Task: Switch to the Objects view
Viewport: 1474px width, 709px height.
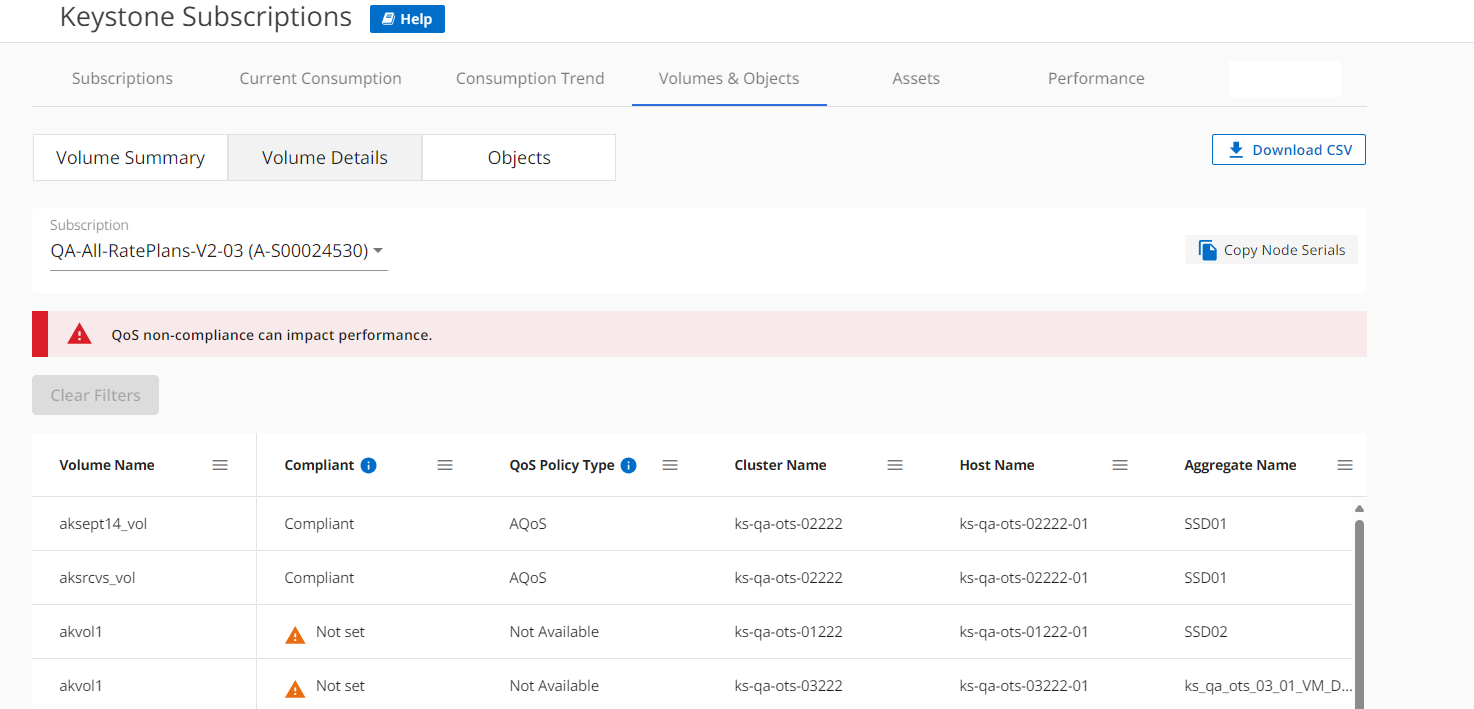Action: tap(519, 158)
